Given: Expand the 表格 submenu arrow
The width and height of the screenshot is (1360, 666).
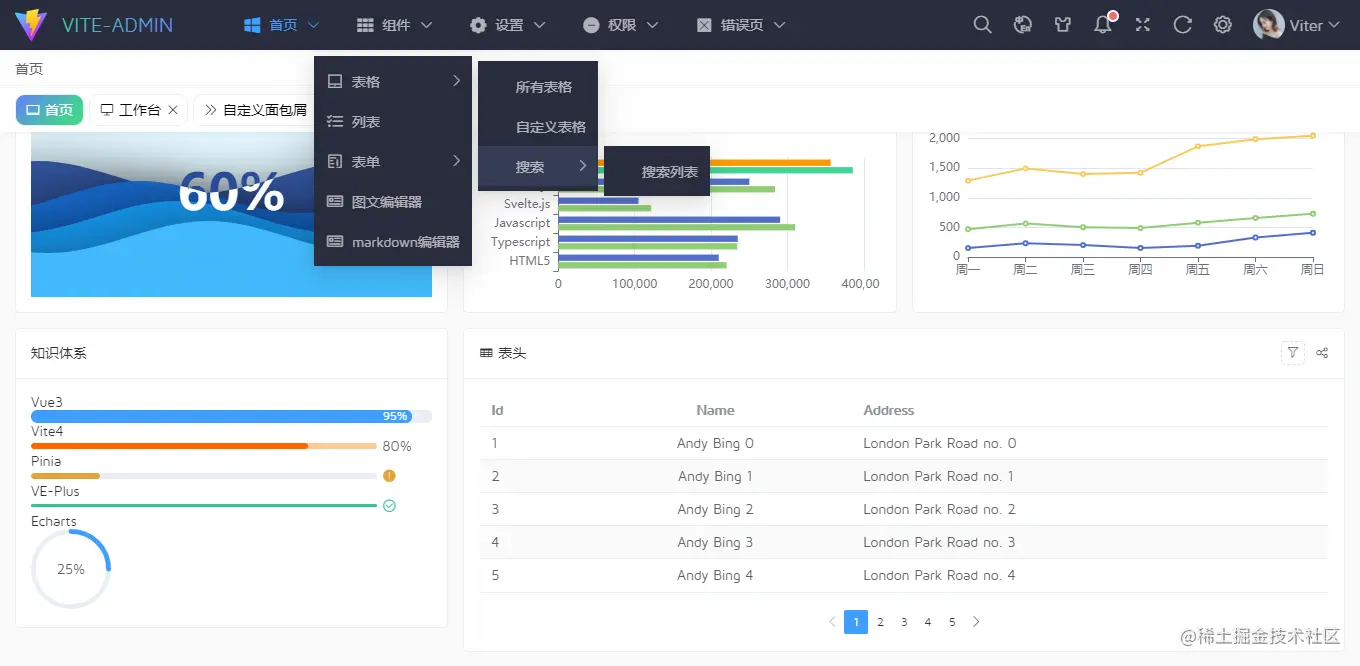Looking at the screenshot, I should pyautogui.click(x=456, y=81).
